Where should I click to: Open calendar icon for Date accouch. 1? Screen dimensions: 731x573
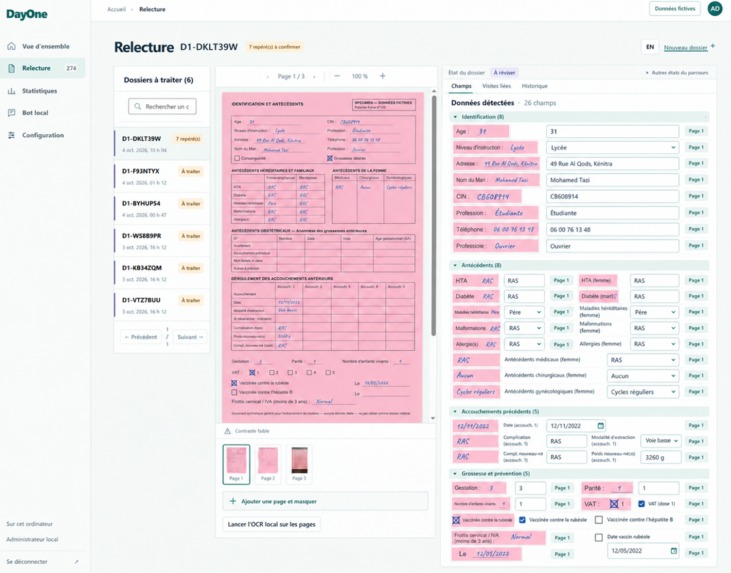point(600,425)
